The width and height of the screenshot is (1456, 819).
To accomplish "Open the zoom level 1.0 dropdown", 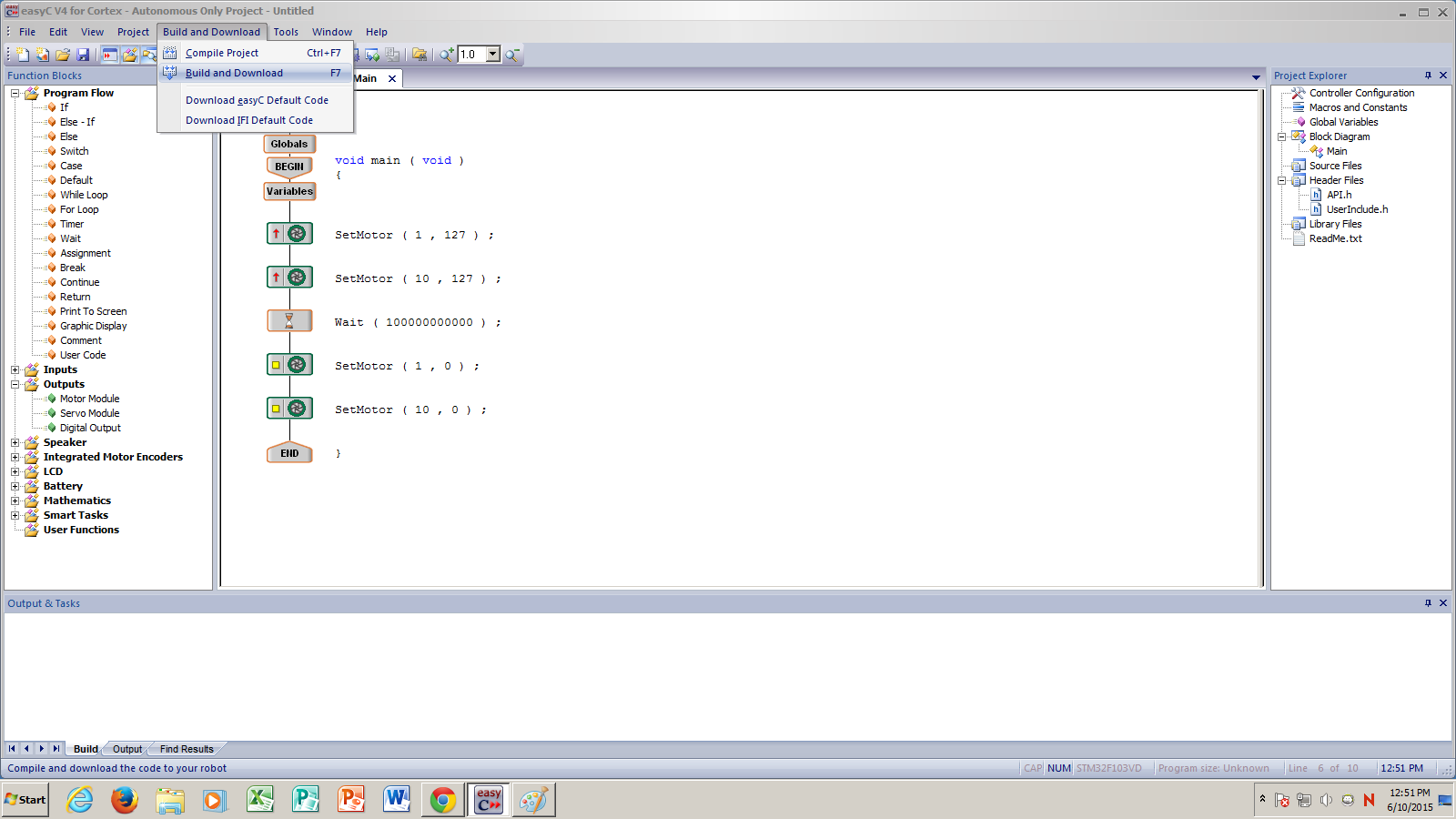I will click(493, 55).
